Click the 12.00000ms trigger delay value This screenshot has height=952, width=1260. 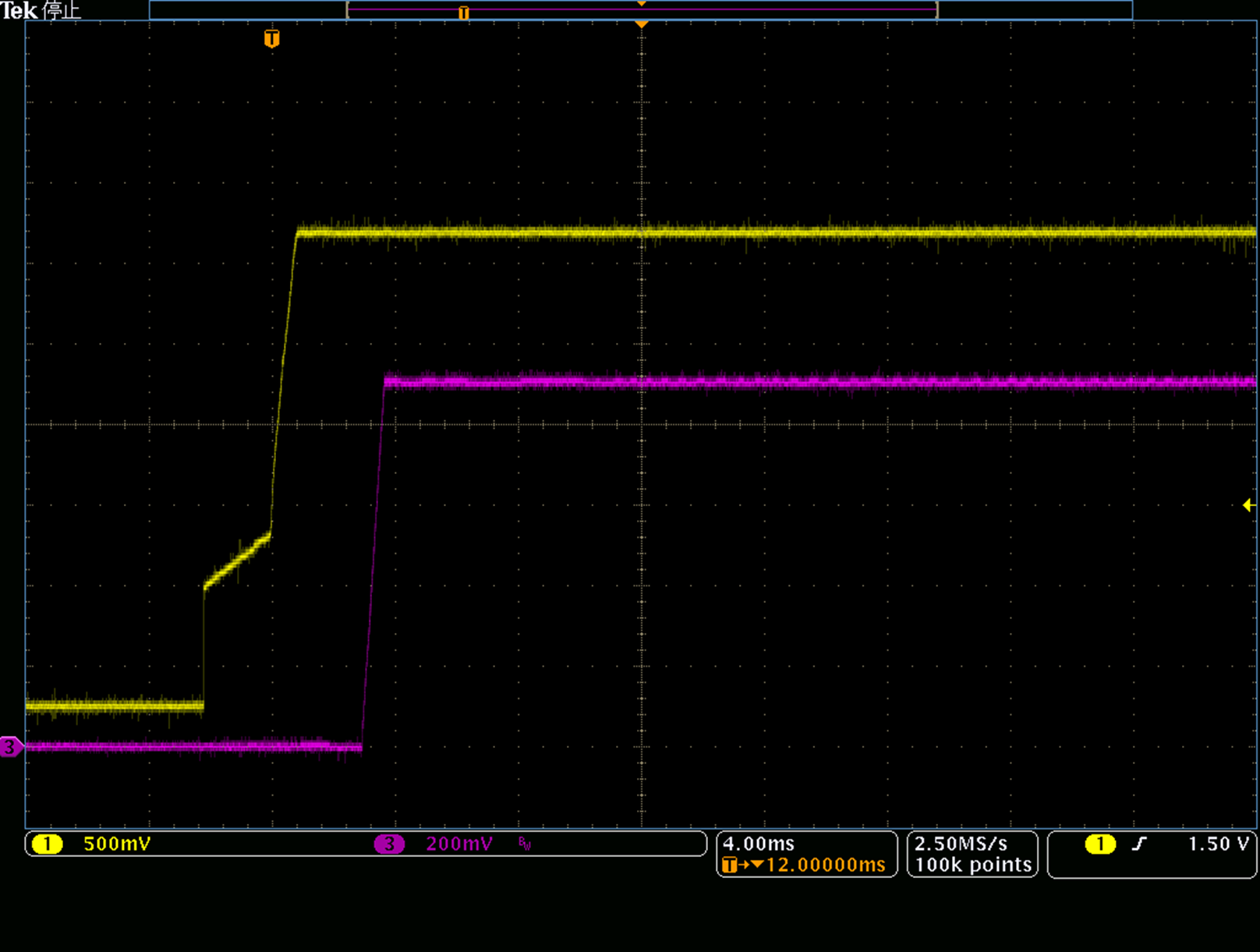pos(826,865)
